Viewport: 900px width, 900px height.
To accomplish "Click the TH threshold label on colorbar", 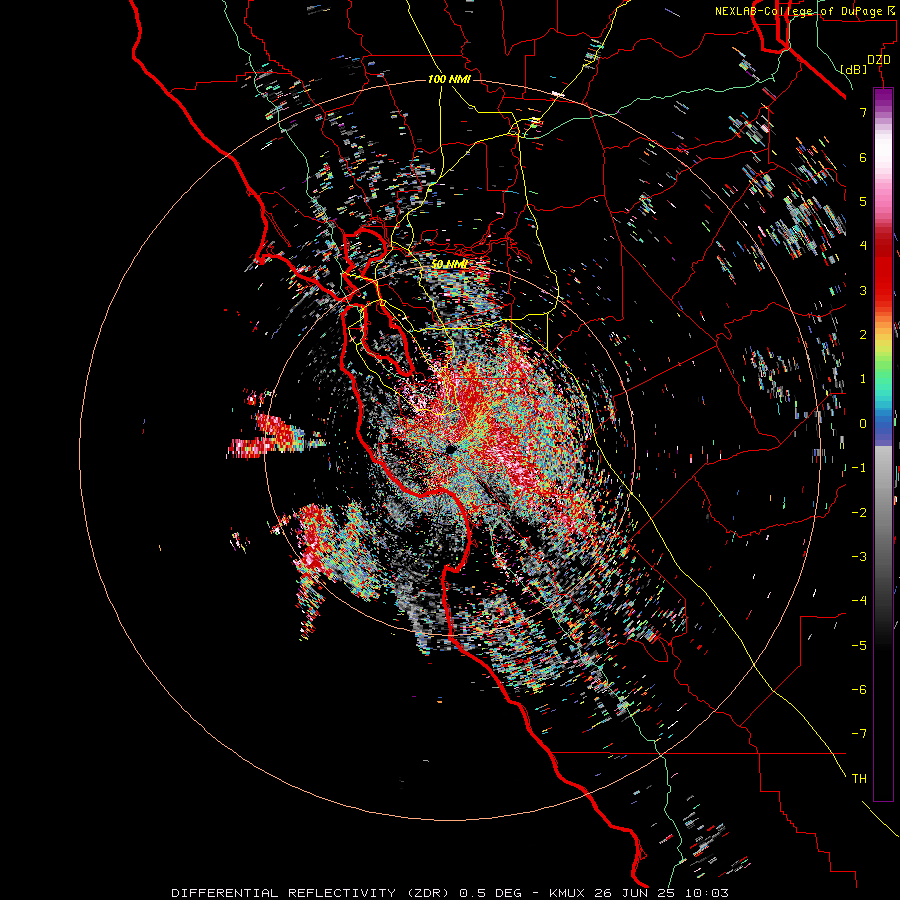I will (859, 779).
